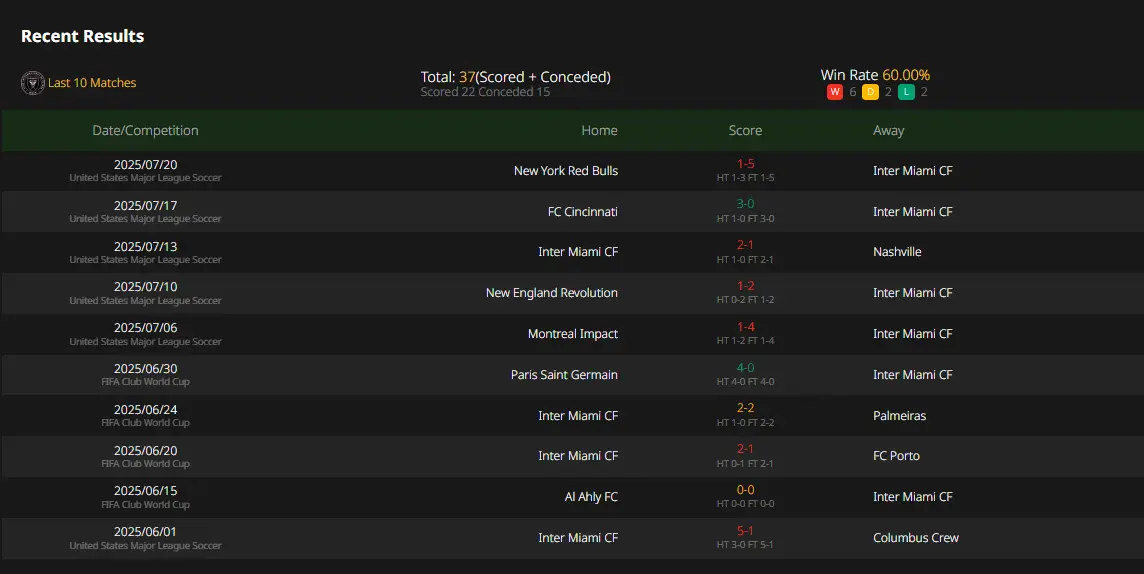The width and height of the screenshot is (1144, 574).
Task: Open the 1-2 score of New England match
Action: pyautogui.click(x=745, y=286)
